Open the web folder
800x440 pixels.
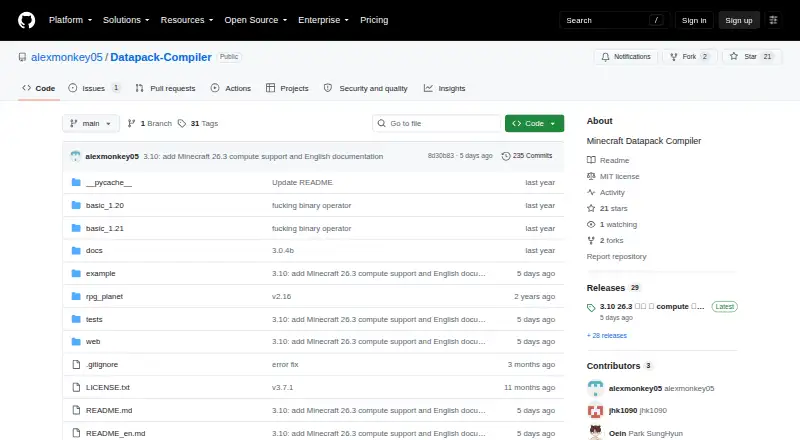(x=93, y=341)
